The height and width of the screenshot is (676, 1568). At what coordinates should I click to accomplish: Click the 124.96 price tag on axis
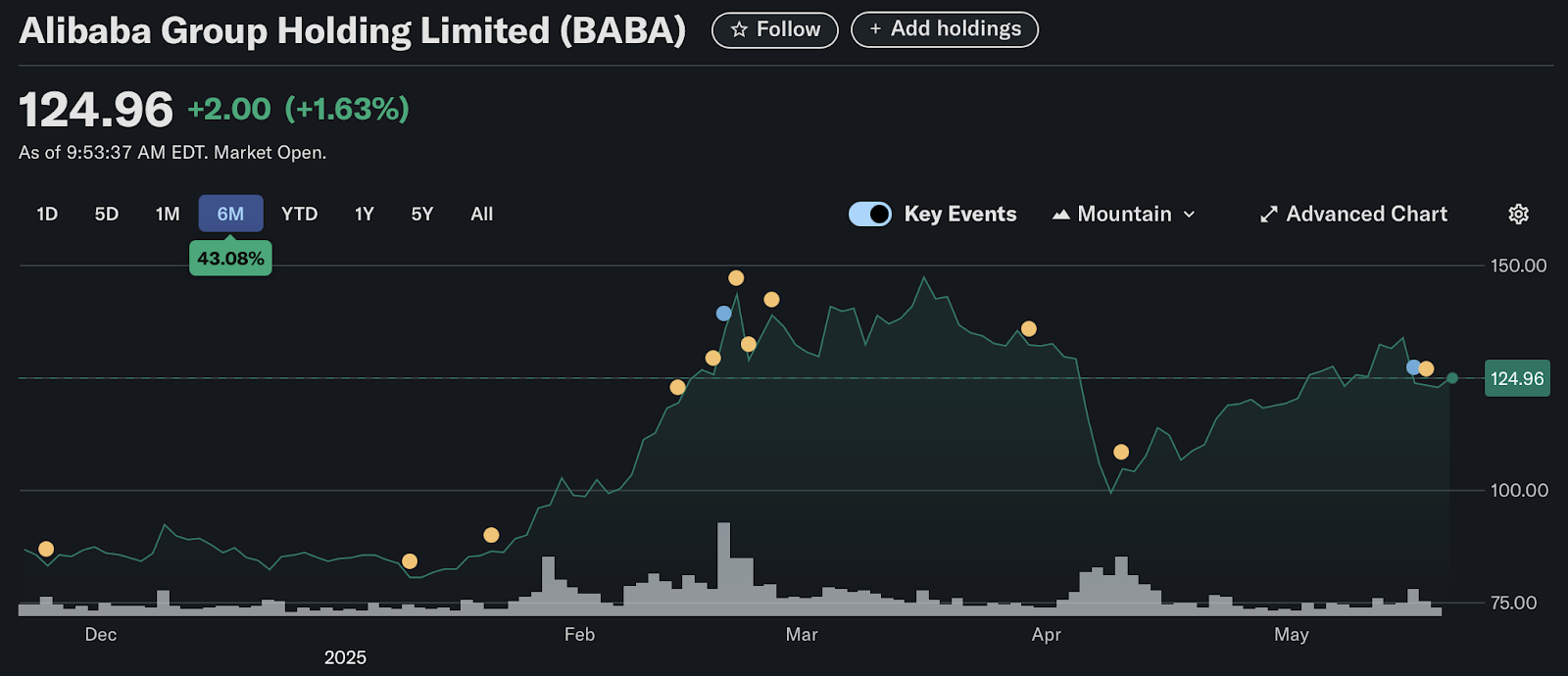pos(1517,378)
